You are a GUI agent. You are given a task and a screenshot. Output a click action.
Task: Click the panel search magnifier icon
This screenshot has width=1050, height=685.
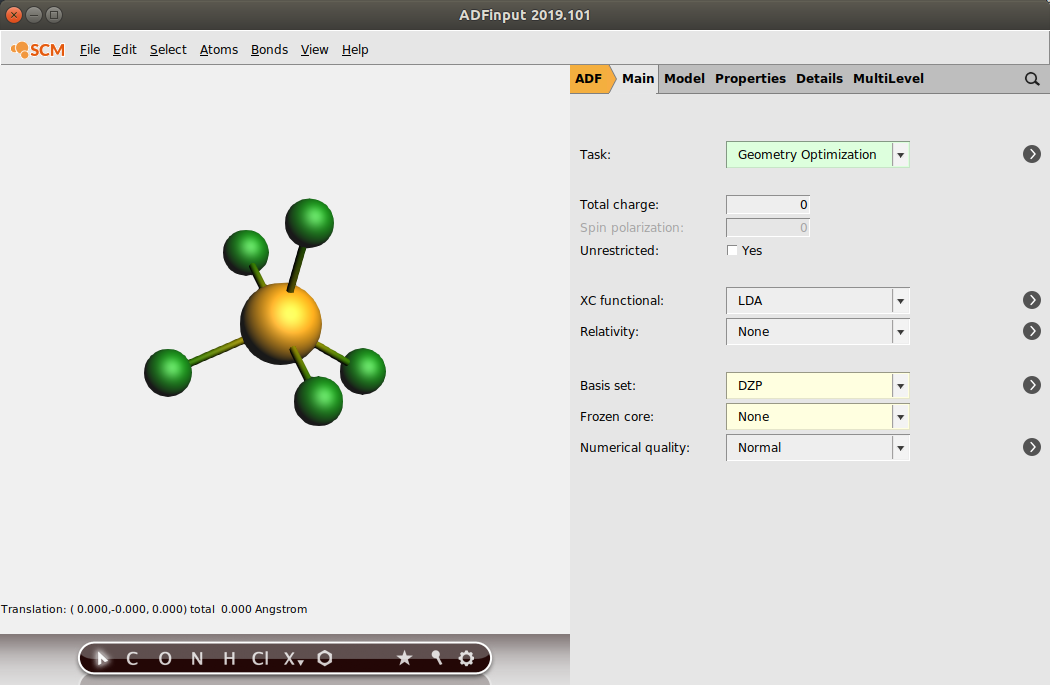tap(1032, 79)
